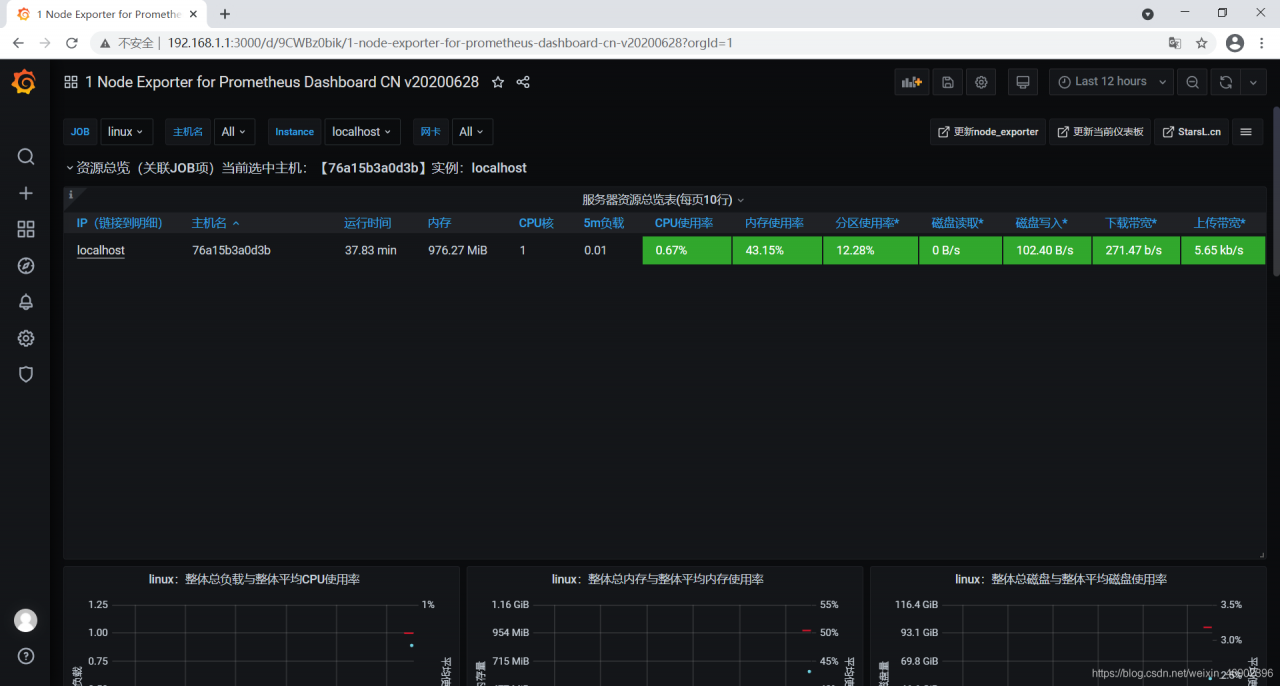Open the Last 12 hours time picker
The width and height of the screenshot is (1280, 686).
[1111, 82]
